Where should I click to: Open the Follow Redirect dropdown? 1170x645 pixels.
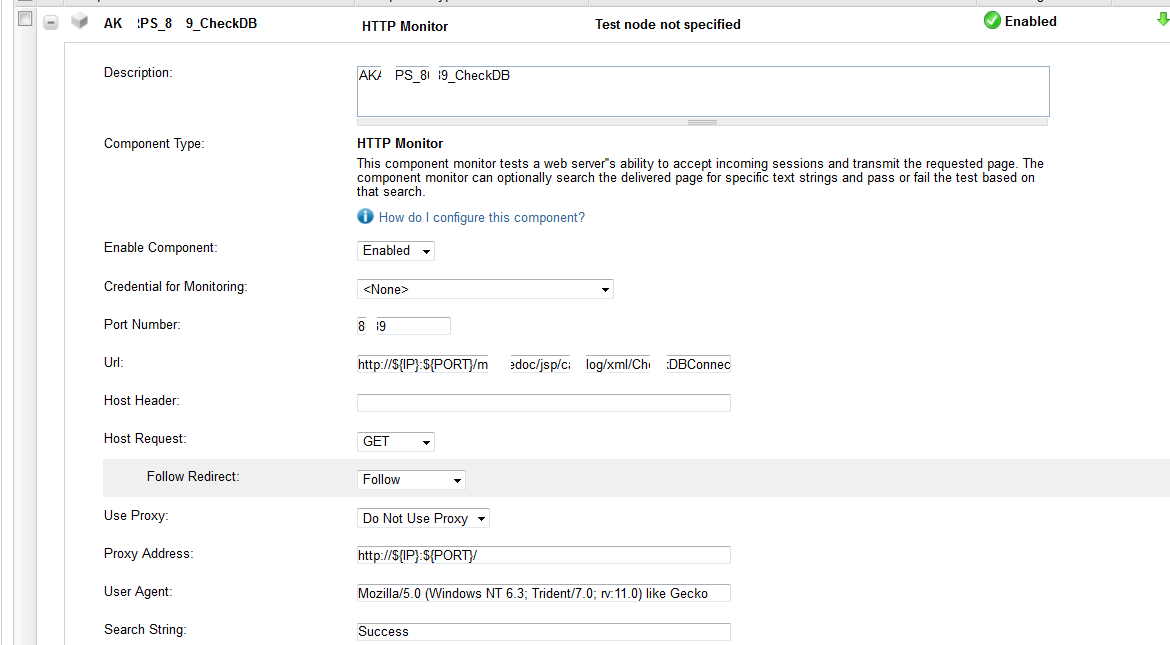(411, 480)
